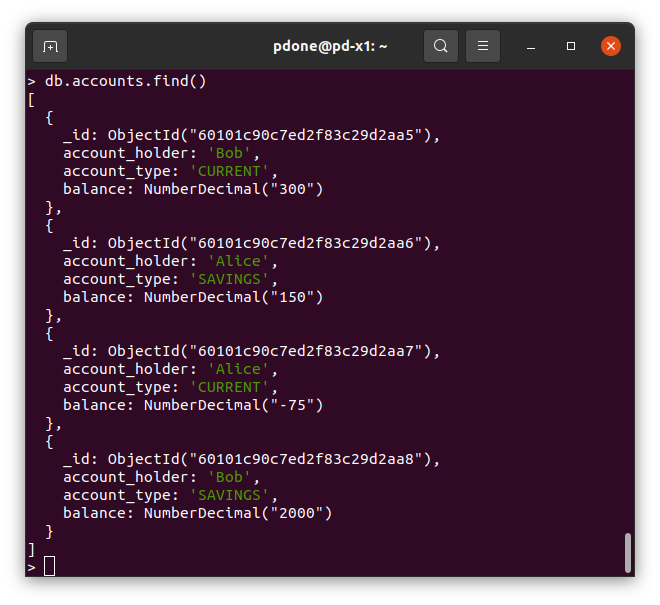Click 'SAVINGS' in the 150 balance document
The height and width of the screenshot is (605, 660).
click(x=229, y=279)
